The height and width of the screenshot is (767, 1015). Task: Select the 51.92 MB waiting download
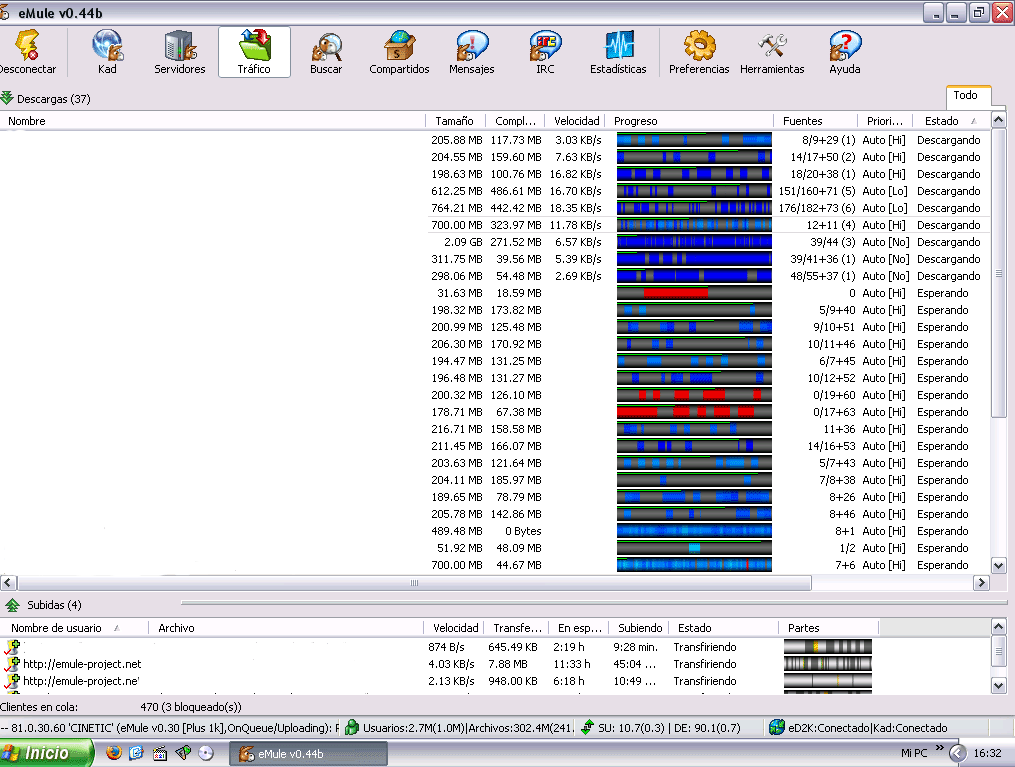[495, 548]
